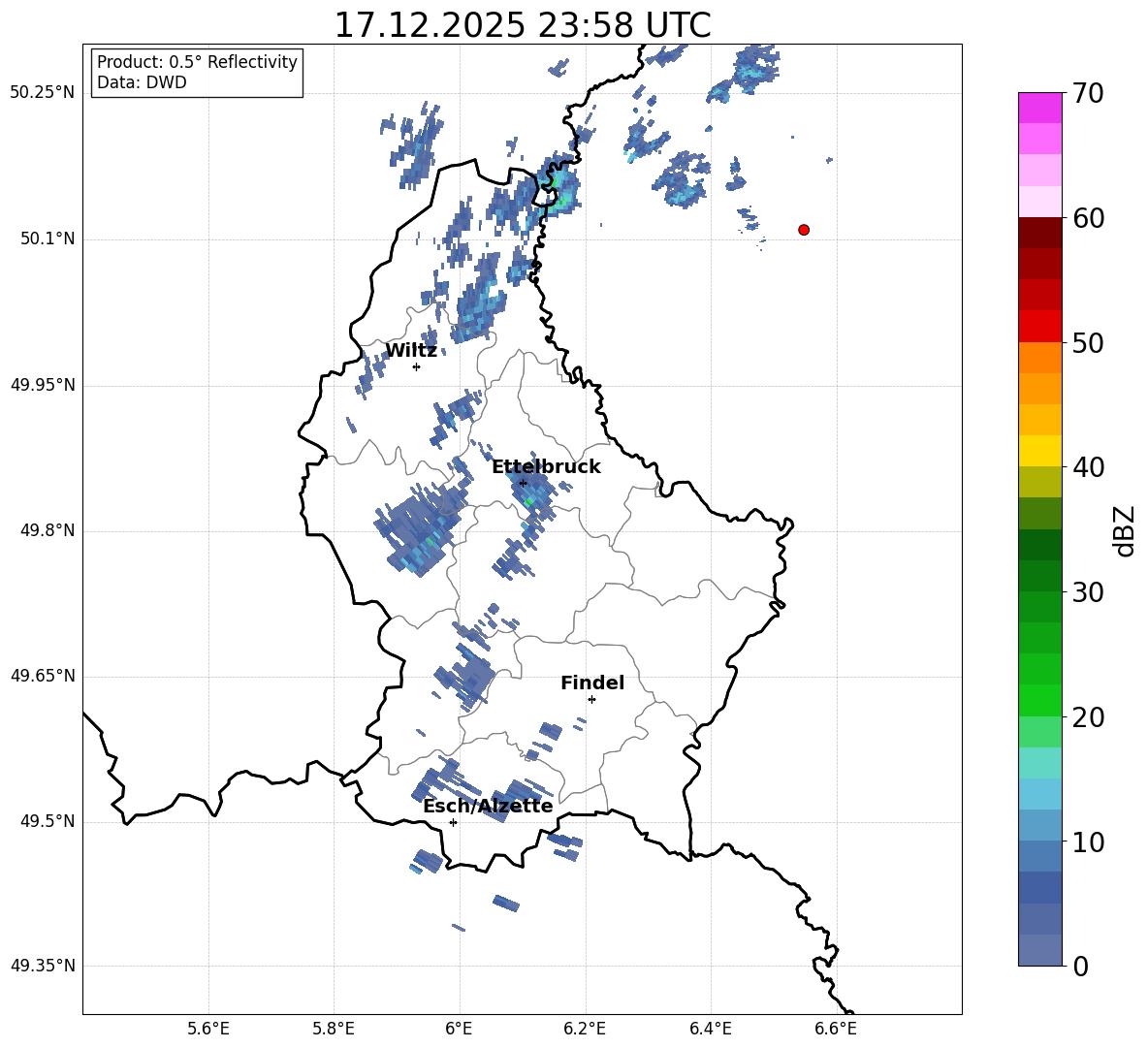Click the 60 tick label on colorbar
1148x1048 pixels.
tap(1088, 218)
